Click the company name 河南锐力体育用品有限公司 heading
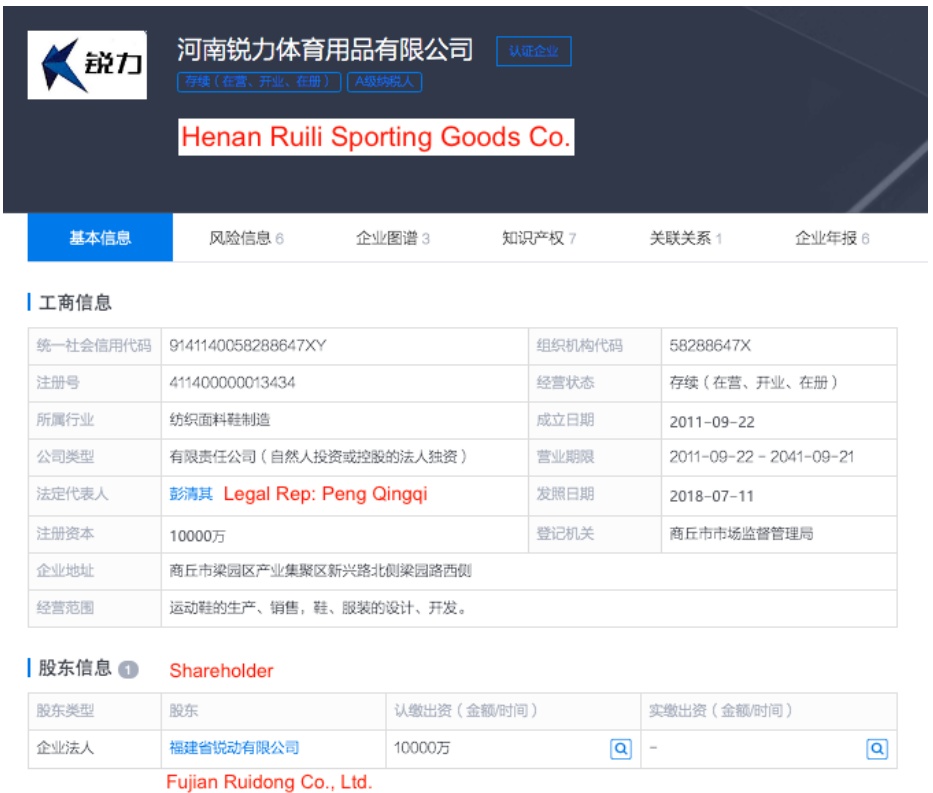This screenshot has height=793, width=933. 325,50
